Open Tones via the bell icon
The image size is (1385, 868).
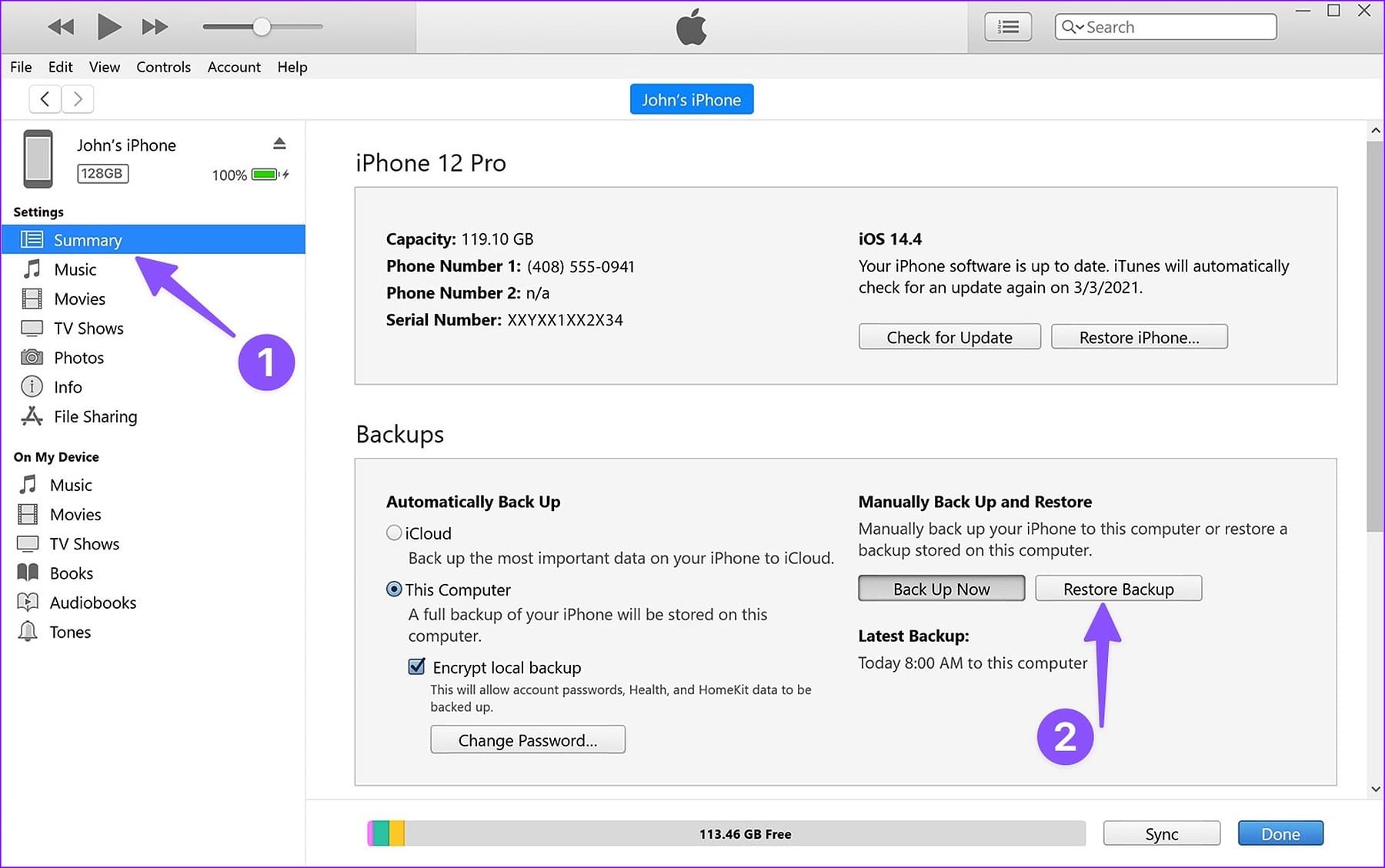pyautogui.click(x=28, y=632)
